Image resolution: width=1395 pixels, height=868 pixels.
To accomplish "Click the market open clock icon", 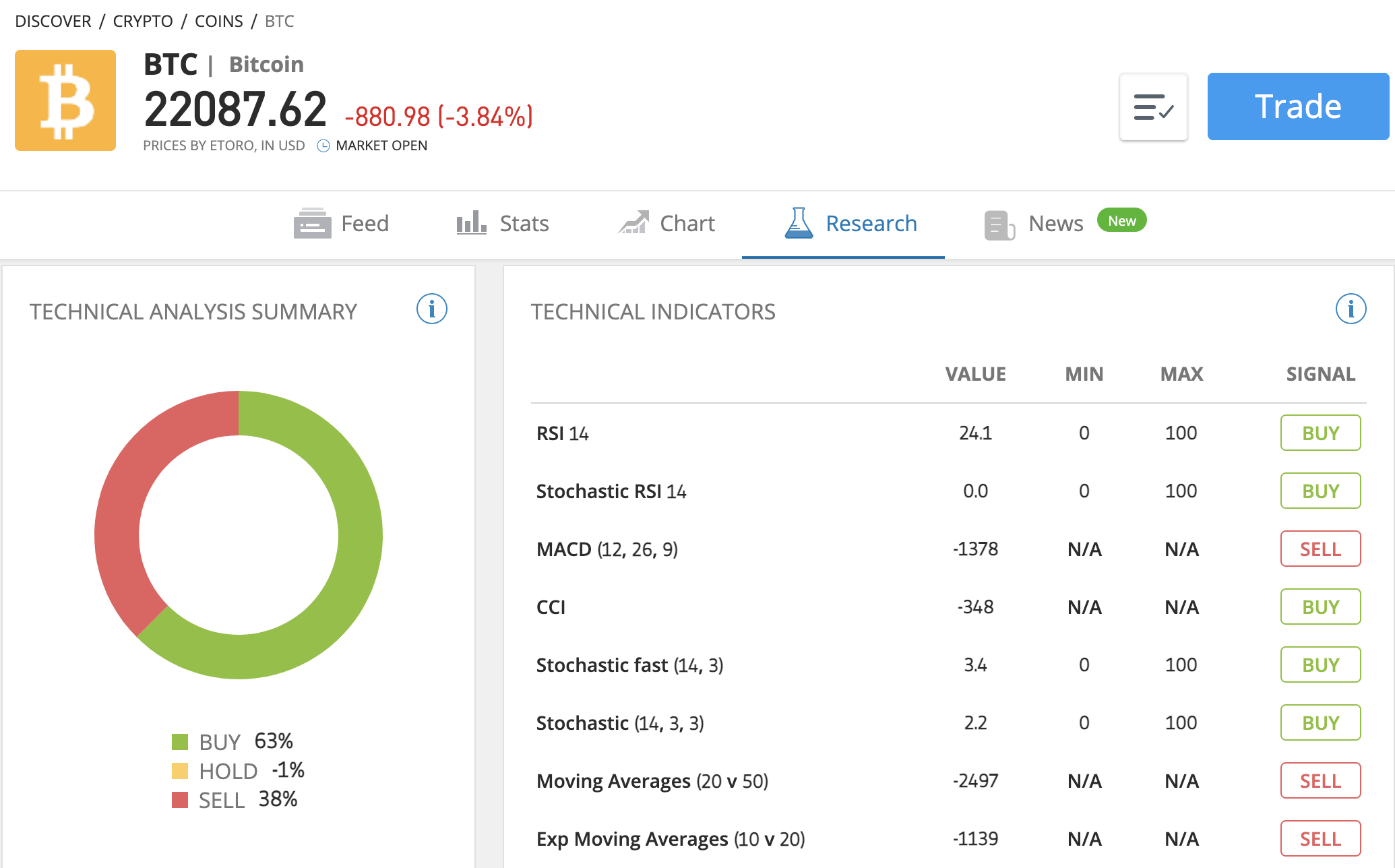I will pos(323,146).
